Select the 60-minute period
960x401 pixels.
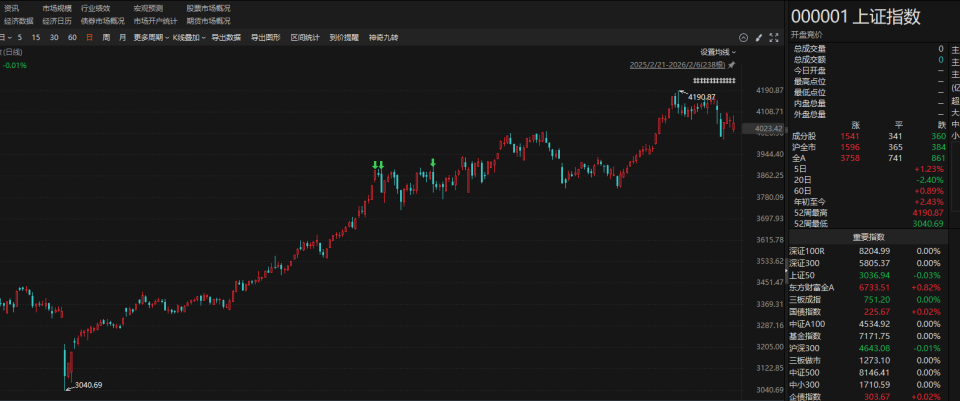72,37
